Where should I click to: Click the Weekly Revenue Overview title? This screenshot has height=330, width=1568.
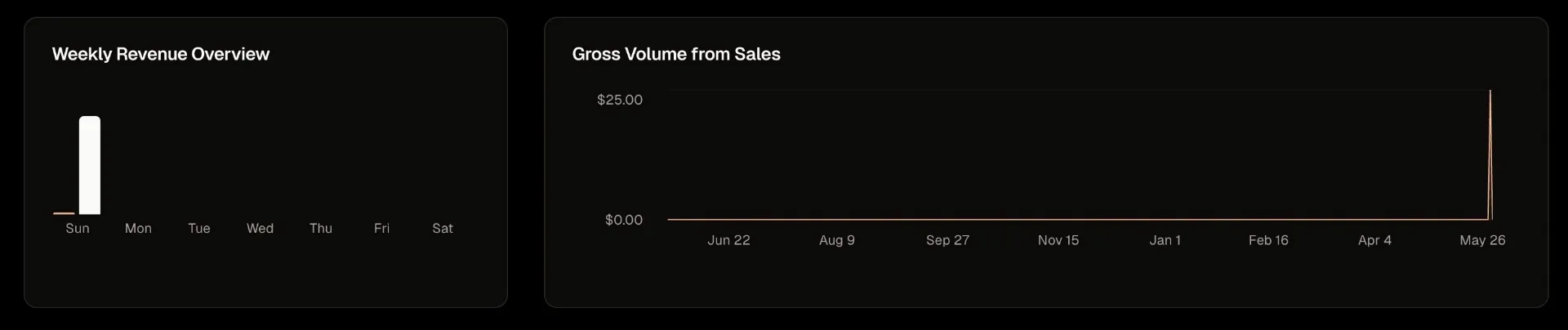pyautogui.click(x=161, y=54)
